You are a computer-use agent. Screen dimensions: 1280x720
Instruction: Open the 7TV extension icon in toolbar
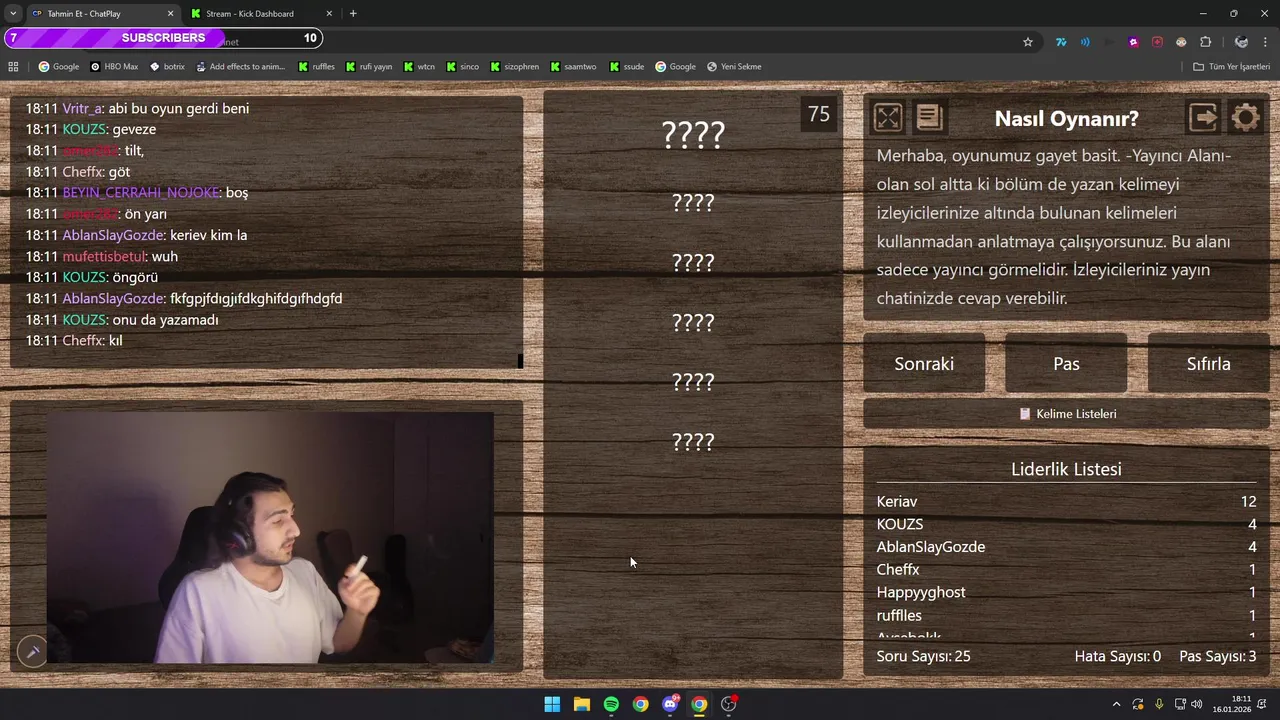[1061, 42]
